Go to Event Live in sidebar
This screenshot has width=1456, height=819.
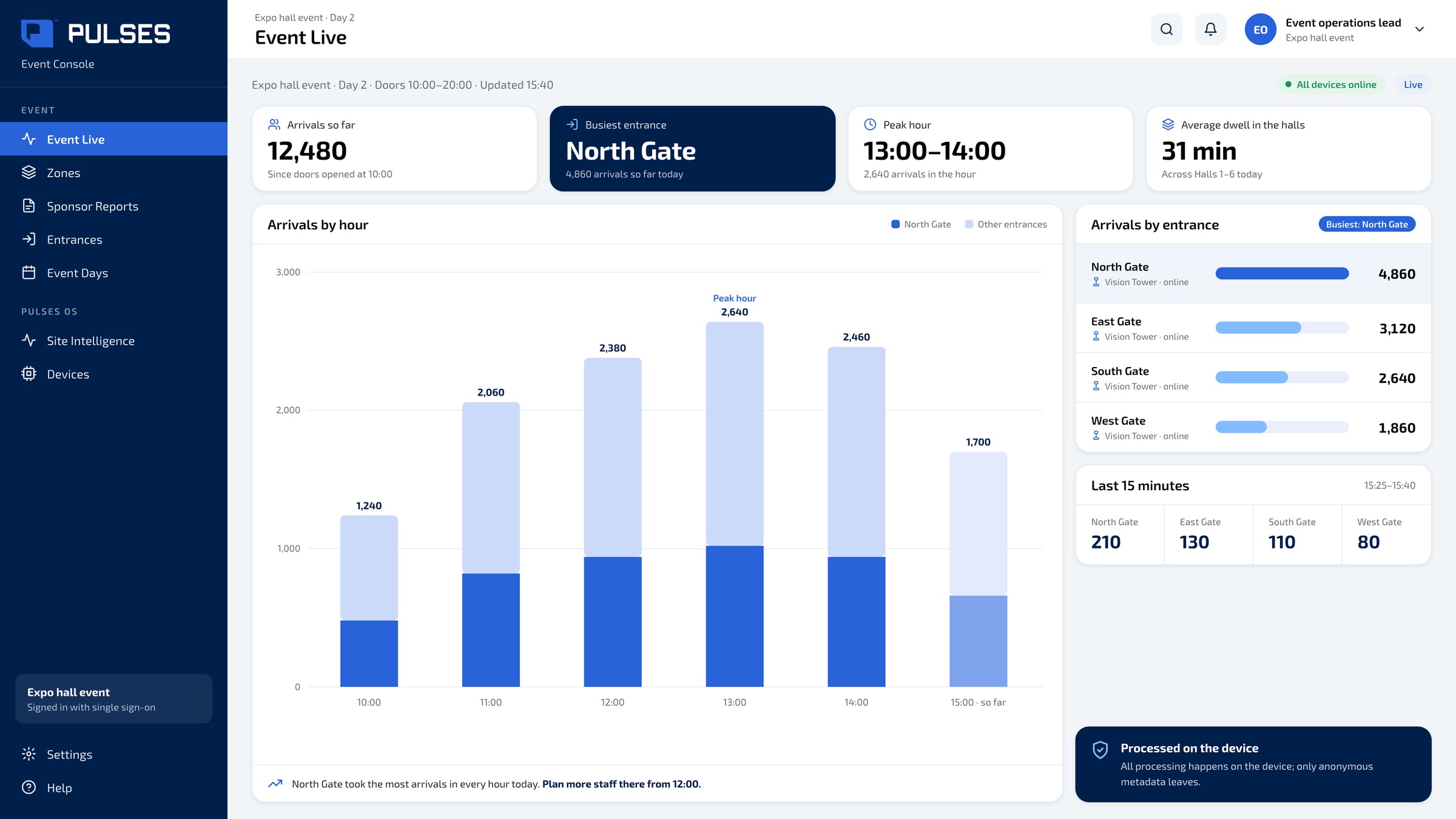tap(113, 139)
